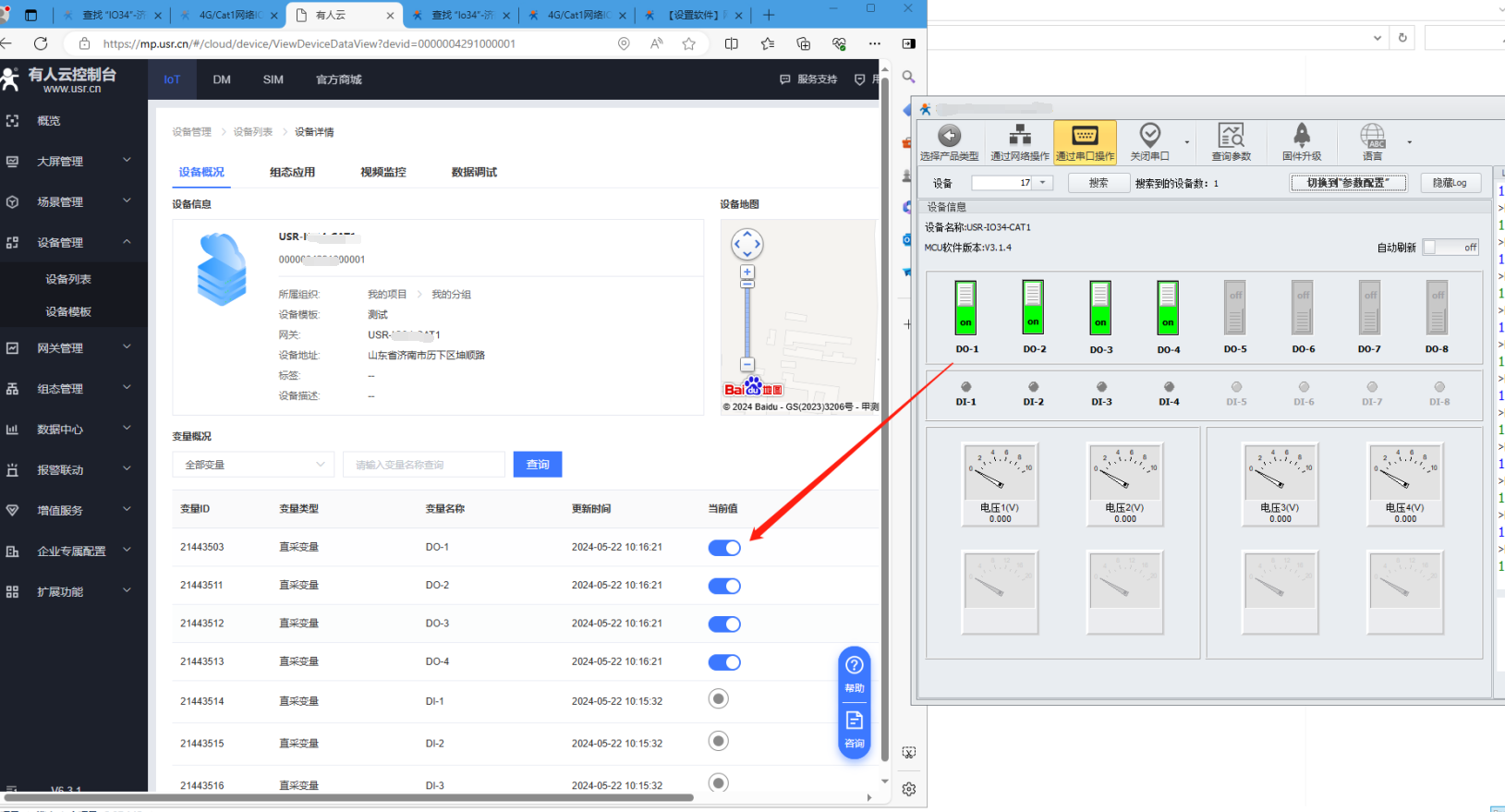The height and width of the screenshot is (812, 1505).
Task: Open the device number dropdown showing 17
Action: pos(1043,183)
